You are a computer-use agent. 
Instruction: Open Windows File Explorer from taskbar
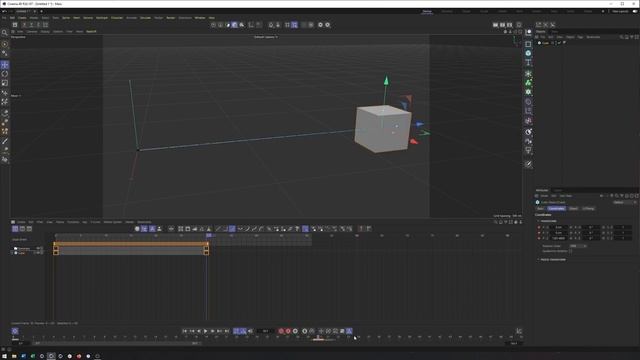tap(14, 356)
